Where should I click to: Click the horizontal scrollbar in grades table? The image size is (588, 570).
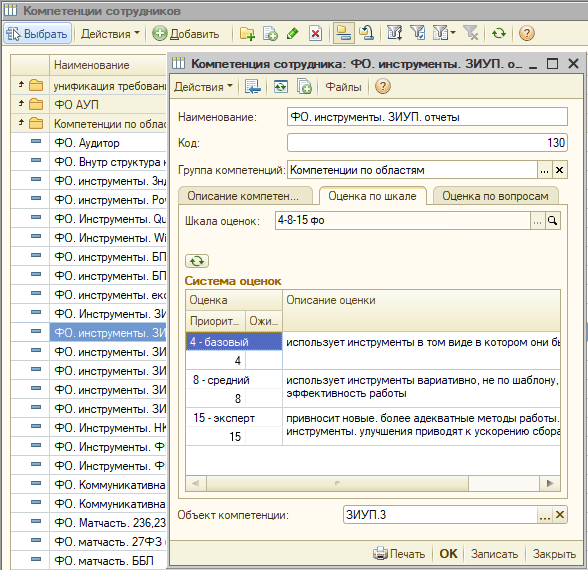coord(373,483)
